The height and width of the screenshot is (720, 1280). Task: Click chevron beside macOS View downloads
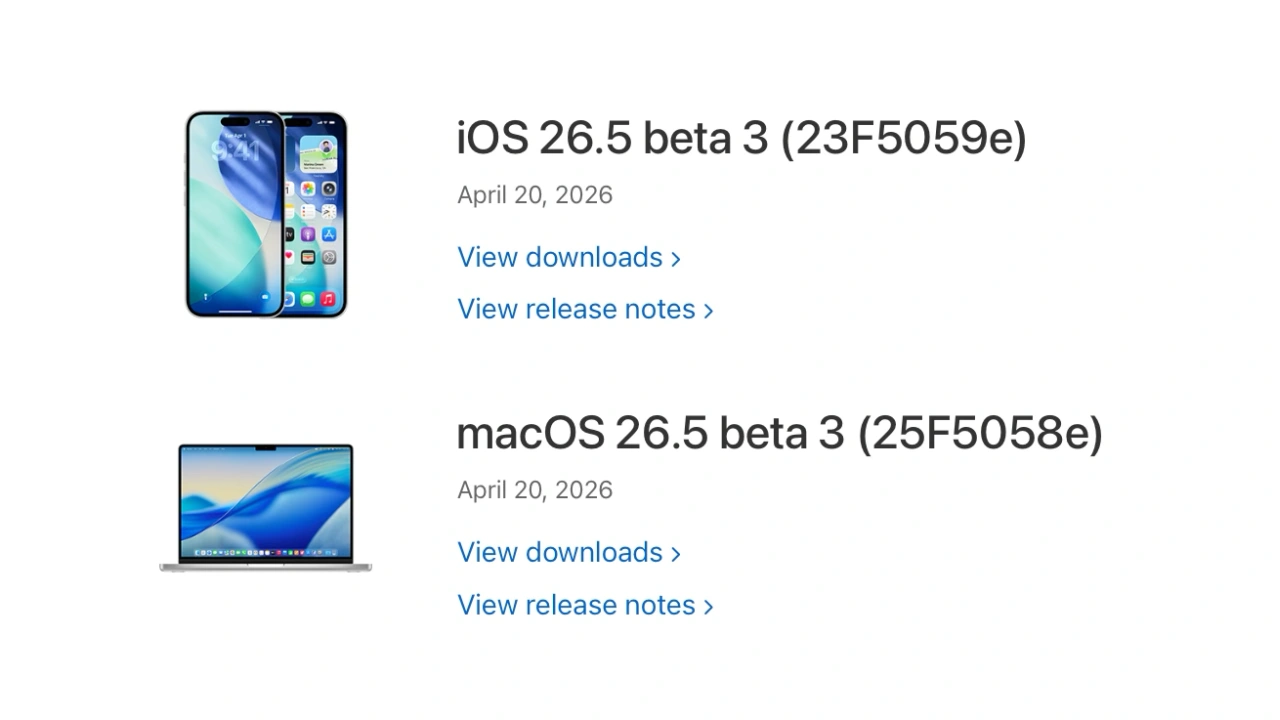tap(676, 554)
